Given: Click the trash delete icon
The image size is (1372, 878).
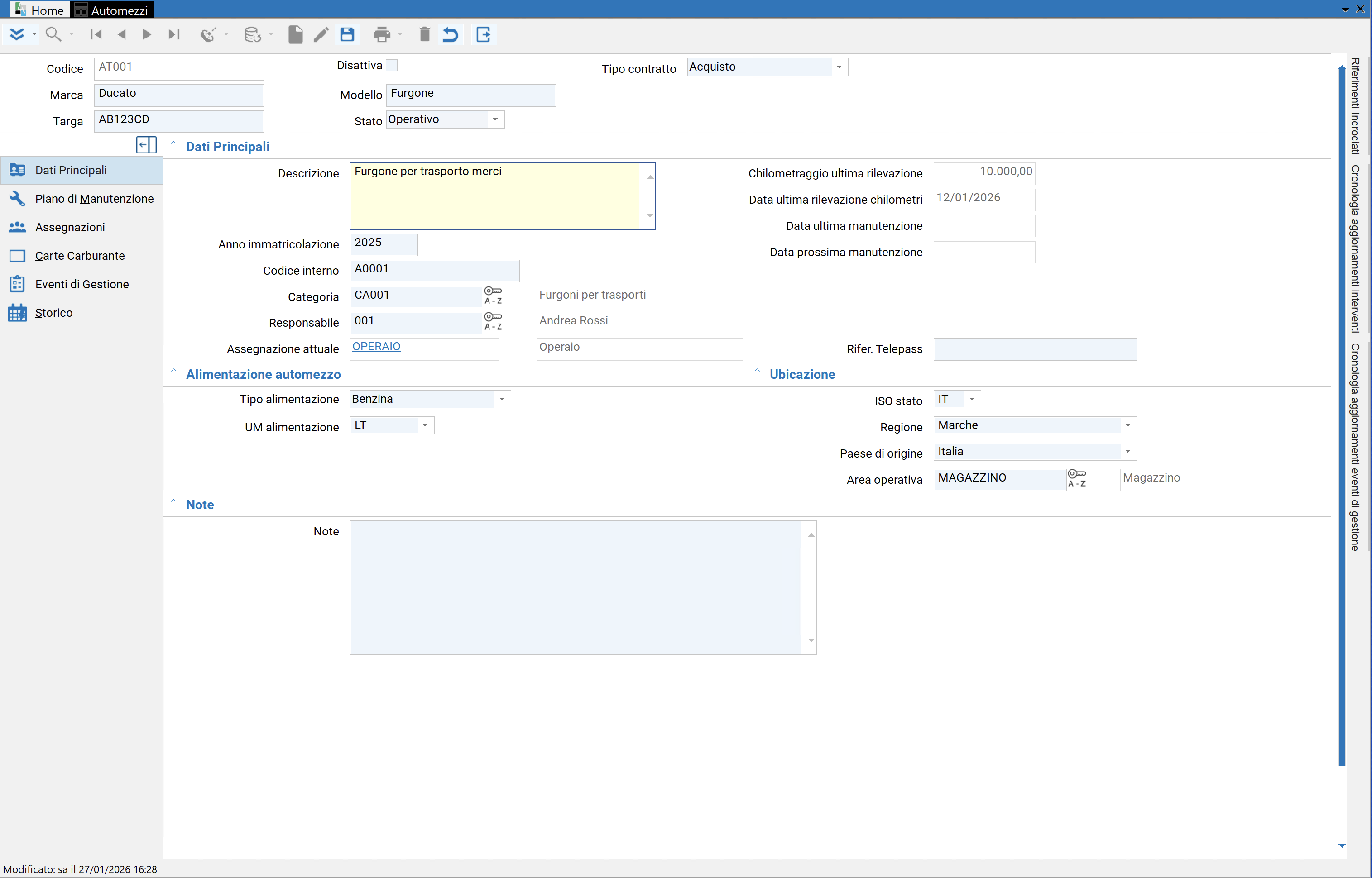Looking at the screenshot, I should tap(424, 34).
